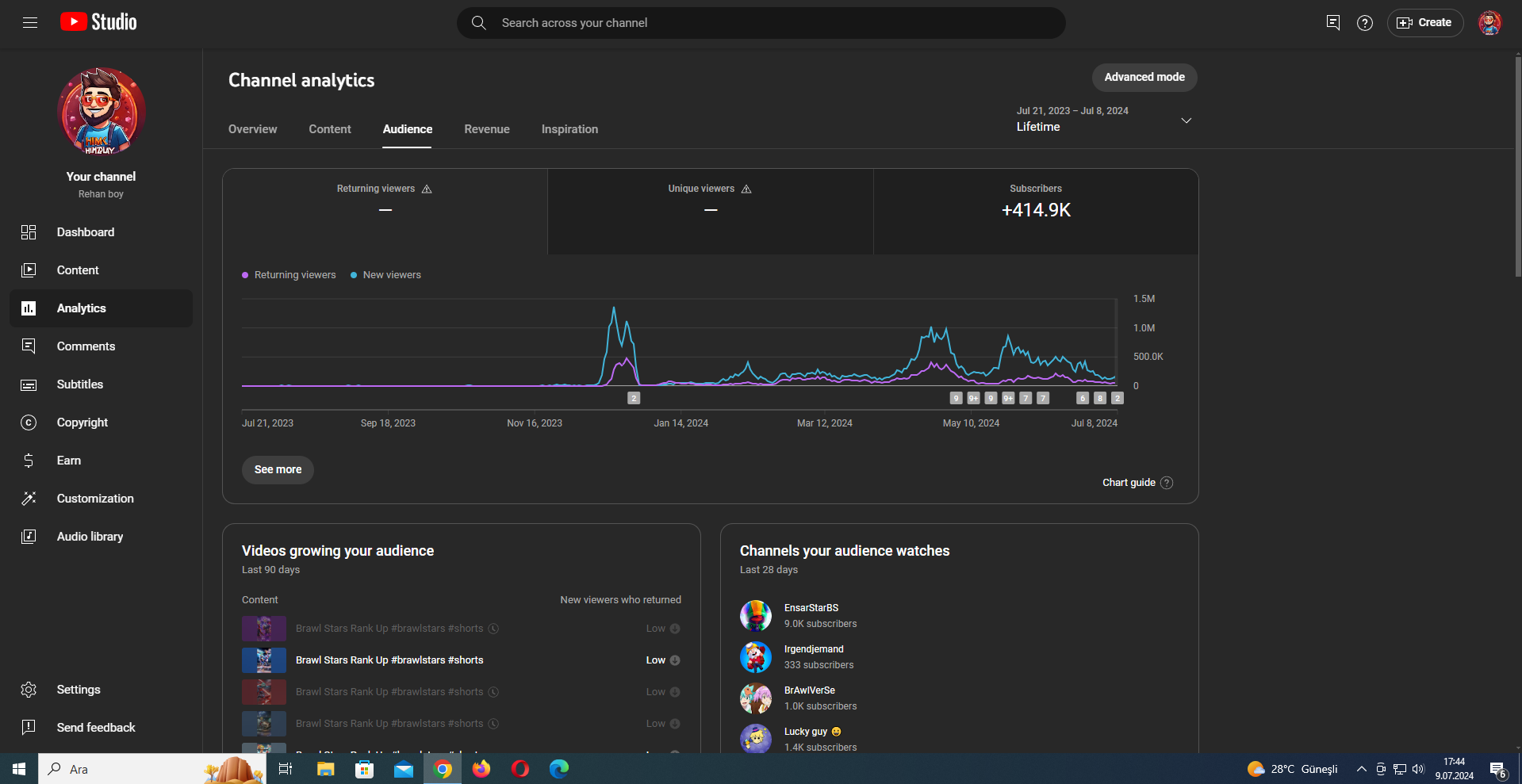Click the Settings gear icon
The height and width of the screenshot is (784, 1522).
29,690
